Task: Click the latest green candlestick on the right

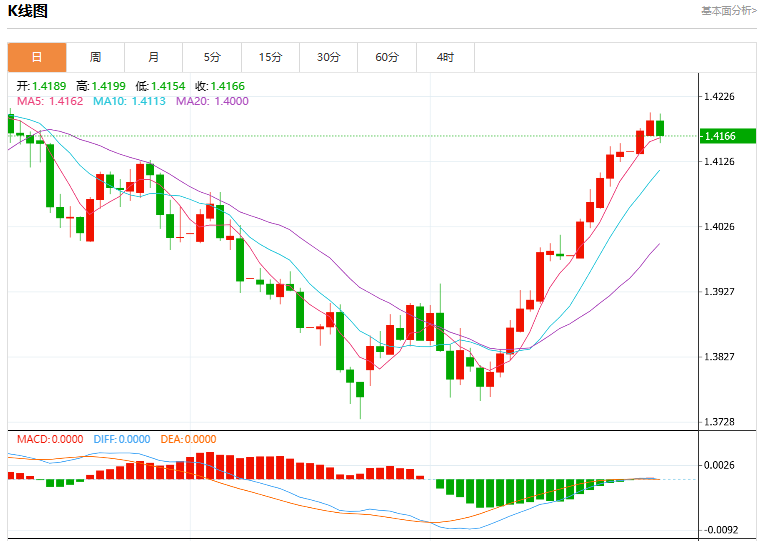Action: [660, 128]
